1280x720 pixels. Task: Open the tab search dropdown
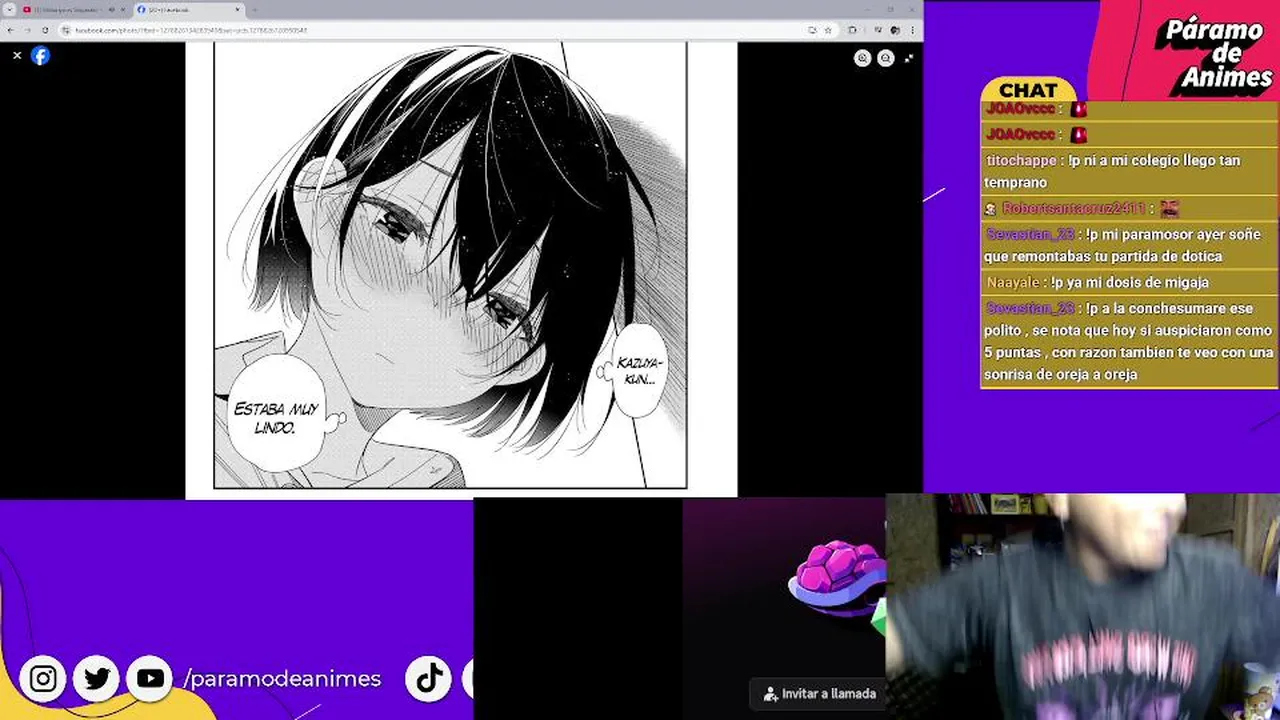[x=9, y=9]
